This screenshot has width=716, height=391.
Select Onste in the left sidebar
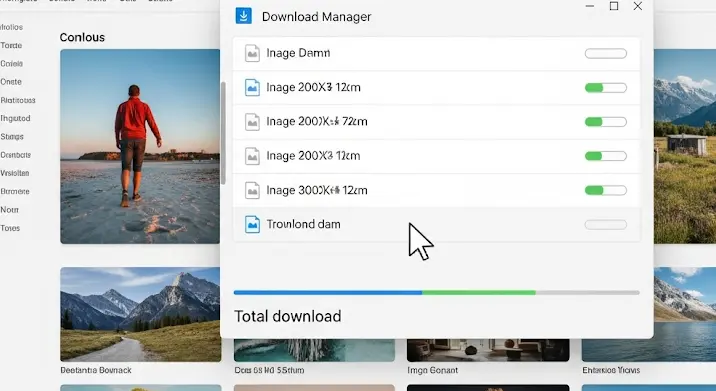(x=11, y=82)
